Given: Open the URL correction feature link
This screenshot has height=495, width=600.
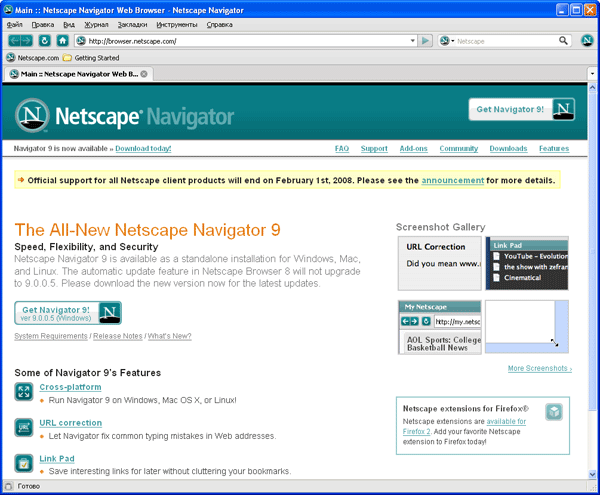Looking at the screenshot, I should pyautogui.click(x=71, y=423).
